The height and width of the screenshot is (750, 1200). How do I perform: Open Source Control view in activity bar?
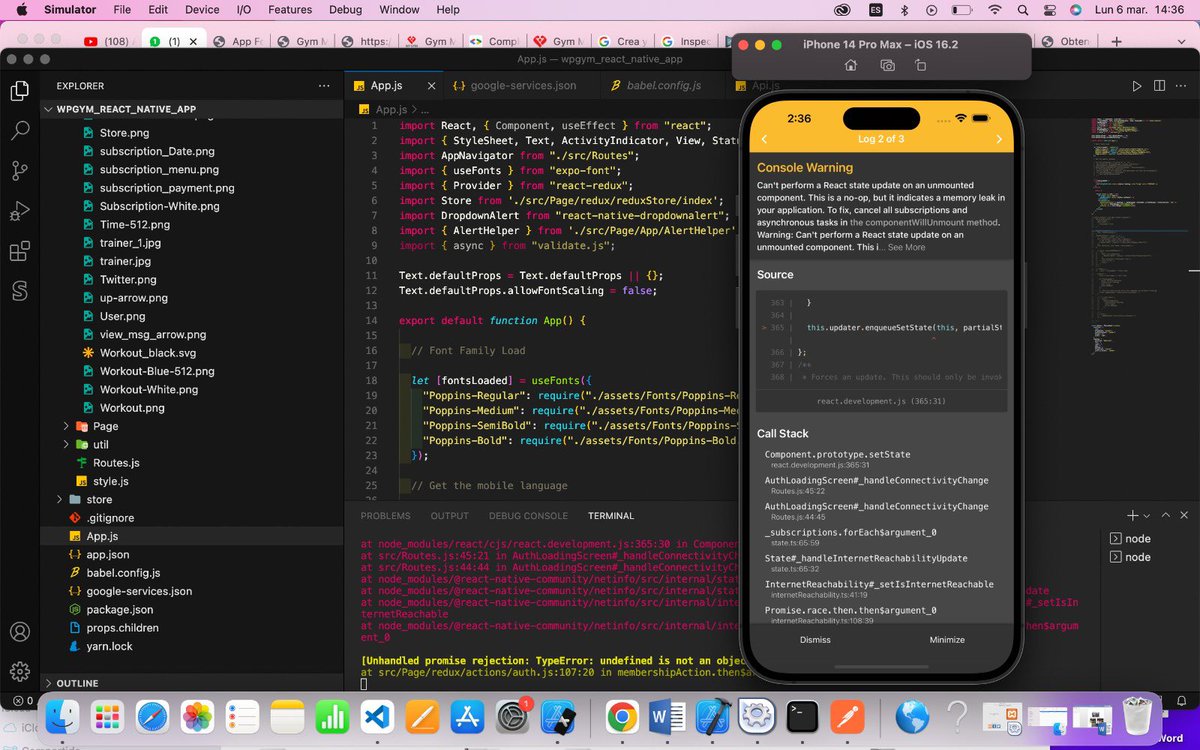pyautogui.click(x=19, y=171)
